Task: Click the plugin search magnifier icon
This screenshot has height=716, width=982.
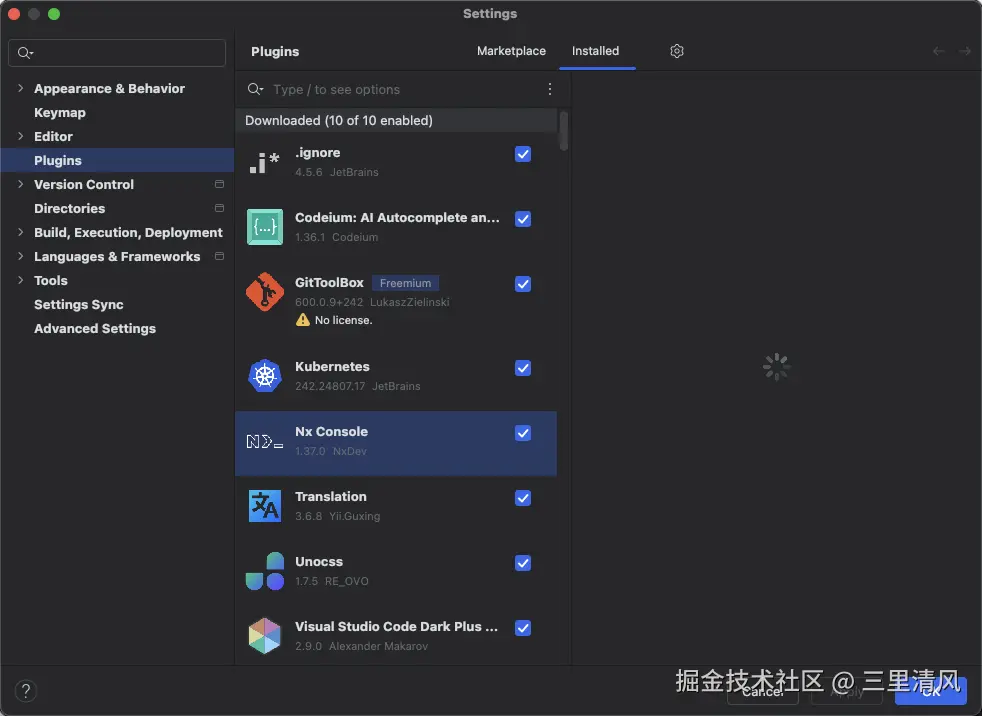Action: click(254, 89)
